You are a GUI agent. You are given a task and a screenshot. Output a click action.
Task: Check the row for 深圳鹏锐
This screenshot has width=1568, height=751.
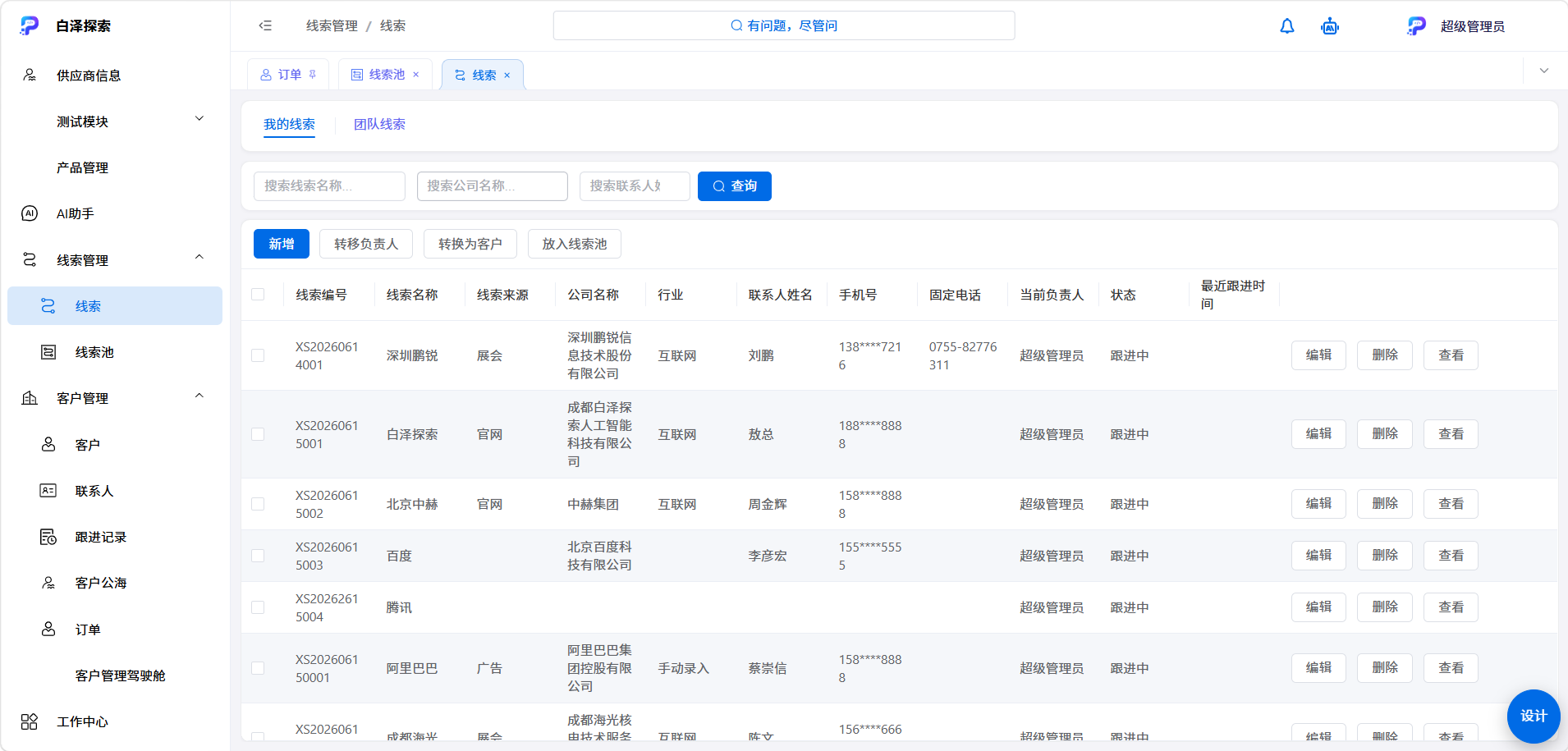[x=258, y=355]
